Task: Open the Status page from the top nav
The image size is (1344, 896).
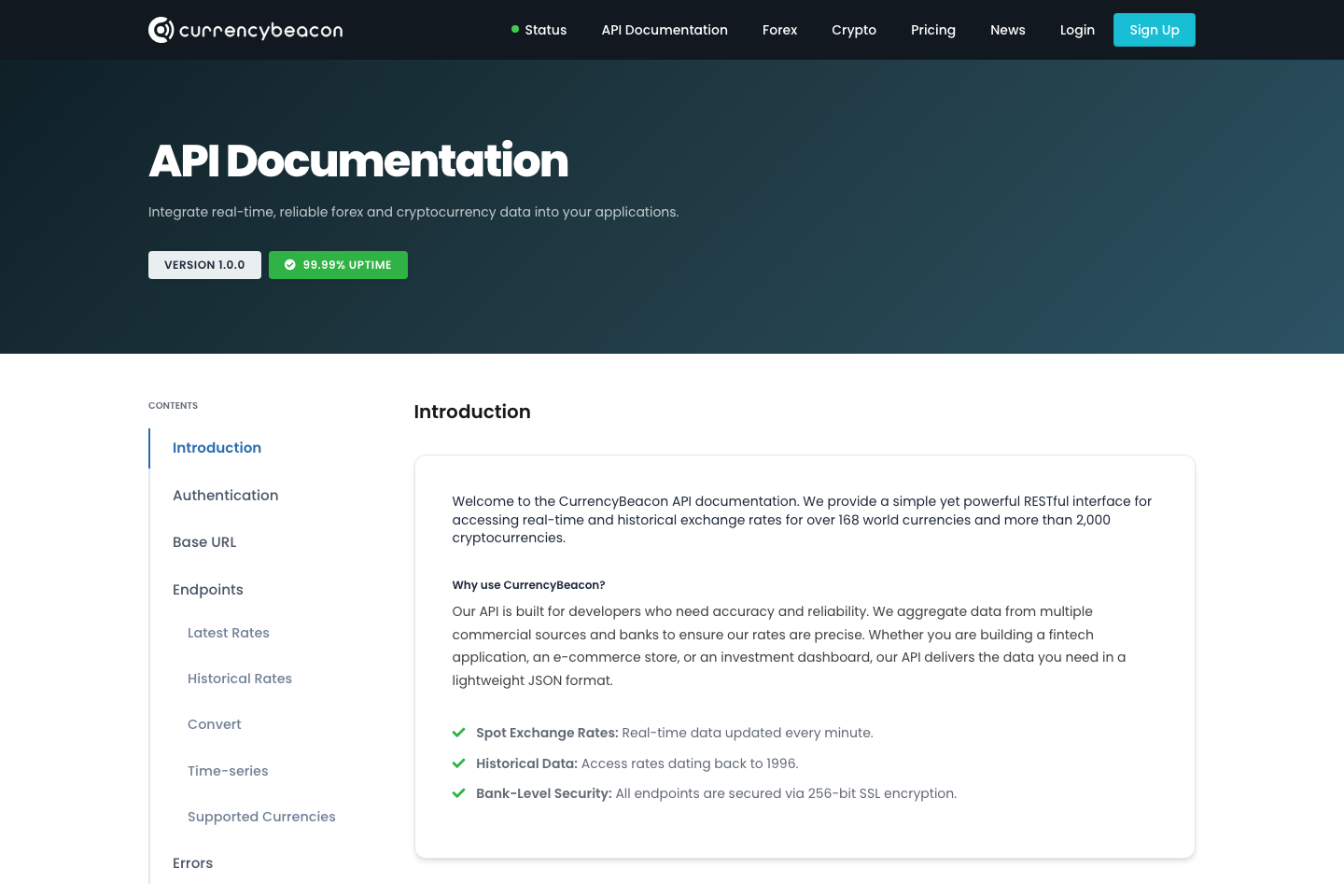Action: [545, 29]
